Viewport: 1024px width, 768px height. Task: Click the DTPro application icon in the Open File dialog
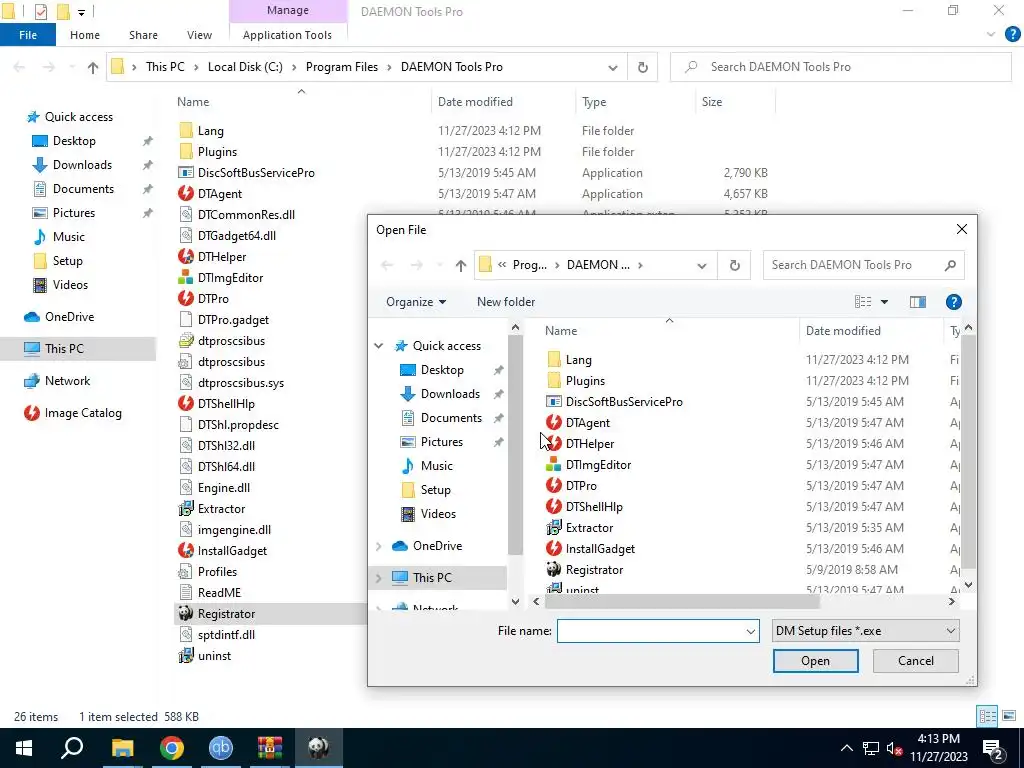point(554,485)
